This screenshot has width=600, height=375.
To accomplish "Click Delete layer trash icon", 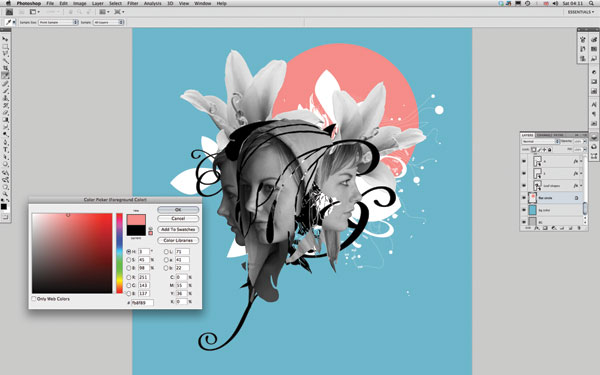I will pos(579,228).
